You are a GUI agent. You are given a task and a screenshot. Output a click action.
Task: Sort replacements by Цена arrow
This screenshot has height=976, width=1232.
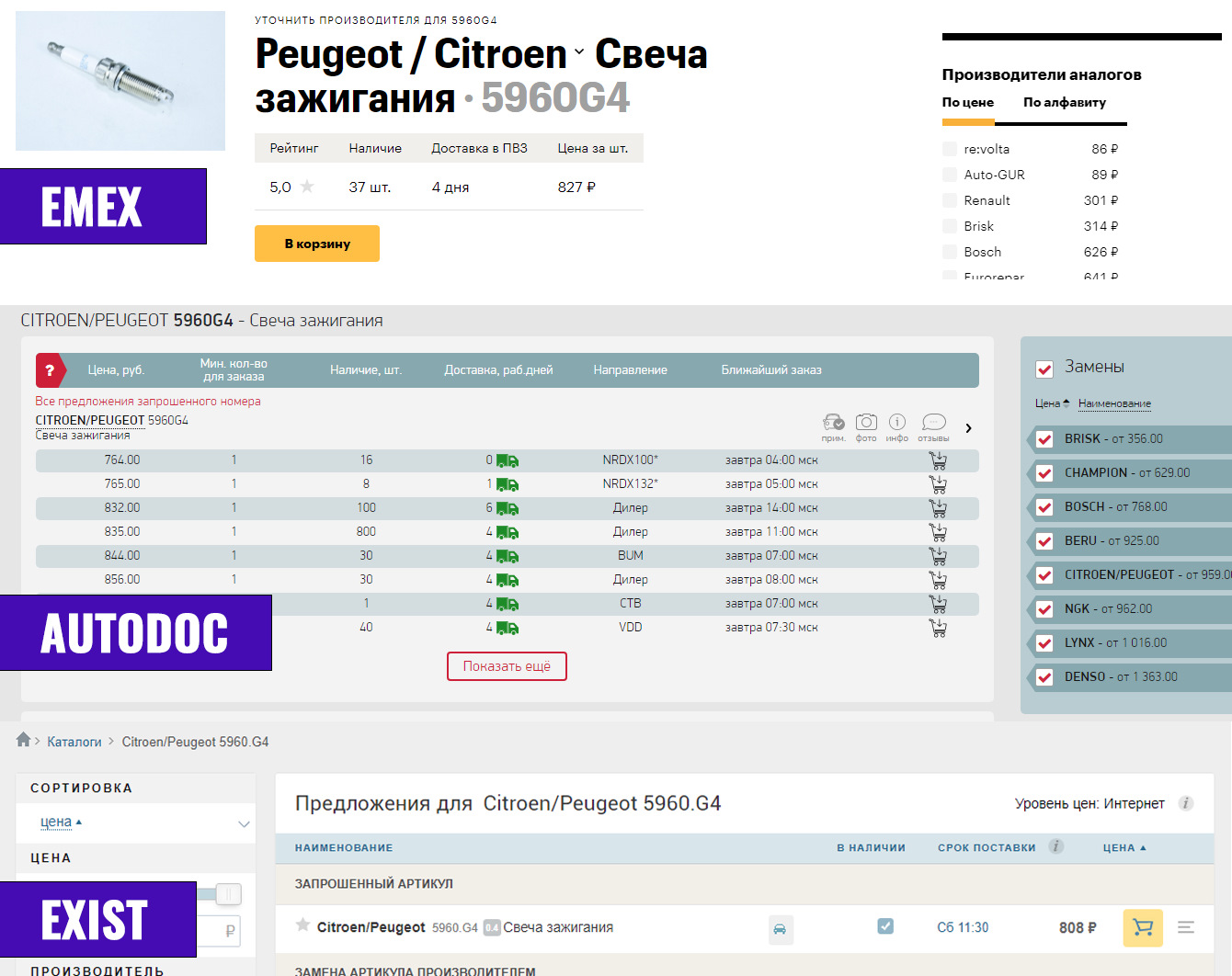click(x=1067, y=403)
